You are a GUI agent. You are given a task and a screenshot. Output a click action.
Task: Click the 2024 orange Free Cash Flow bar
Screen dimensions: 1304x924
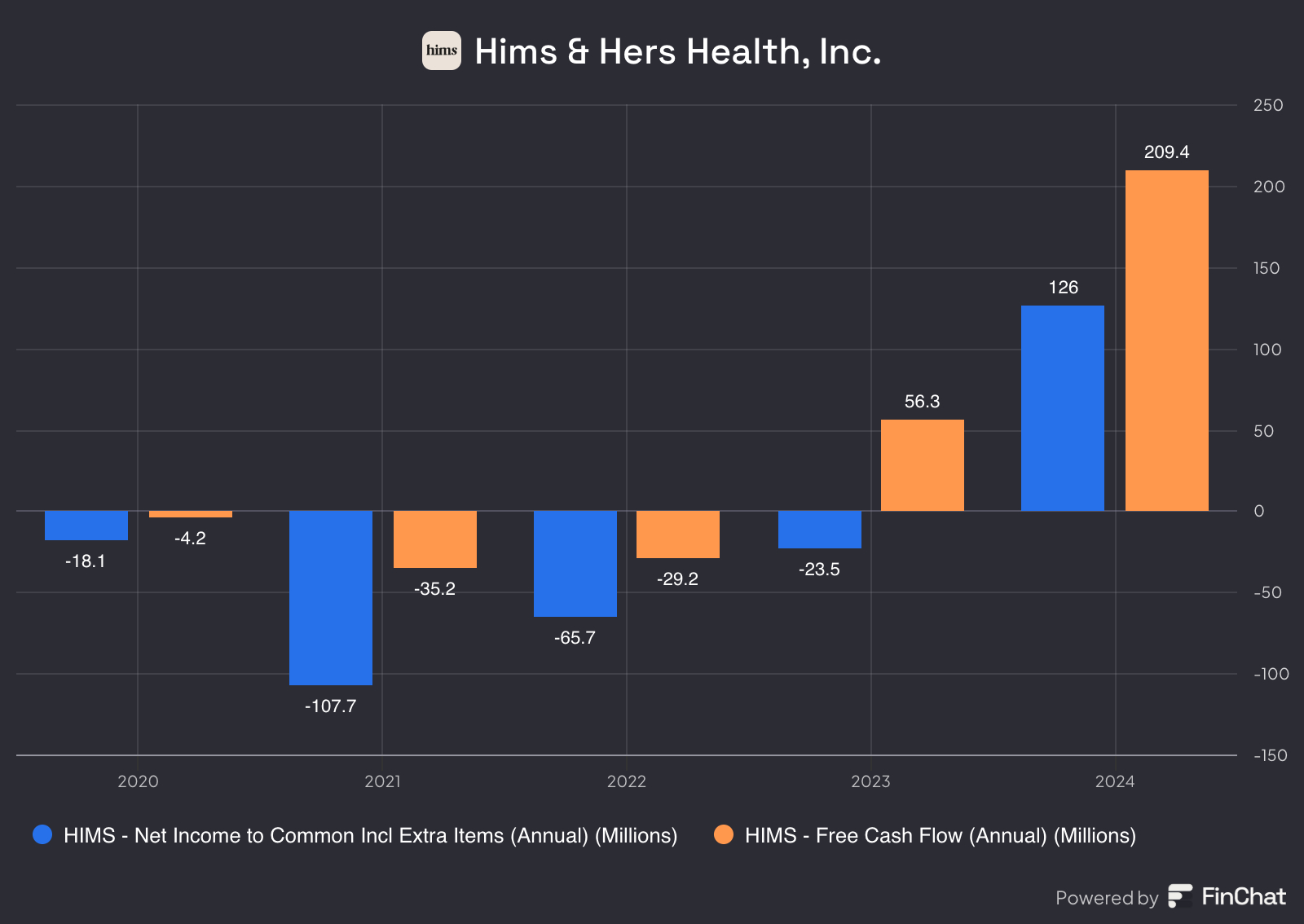[1167, 341]
